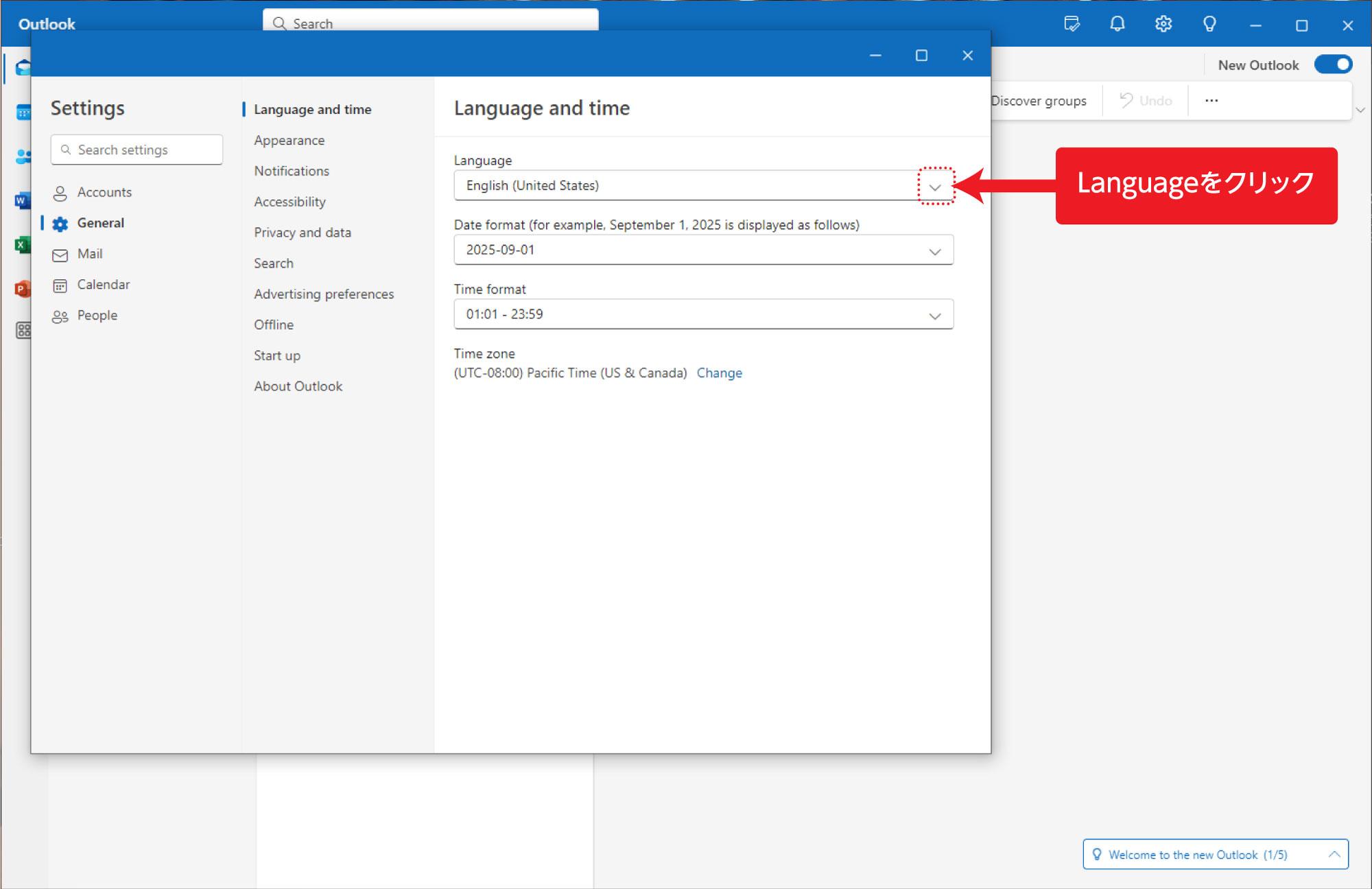Select the Appearance settings tab
1372x889 pixels.
[x=289, y=141]
